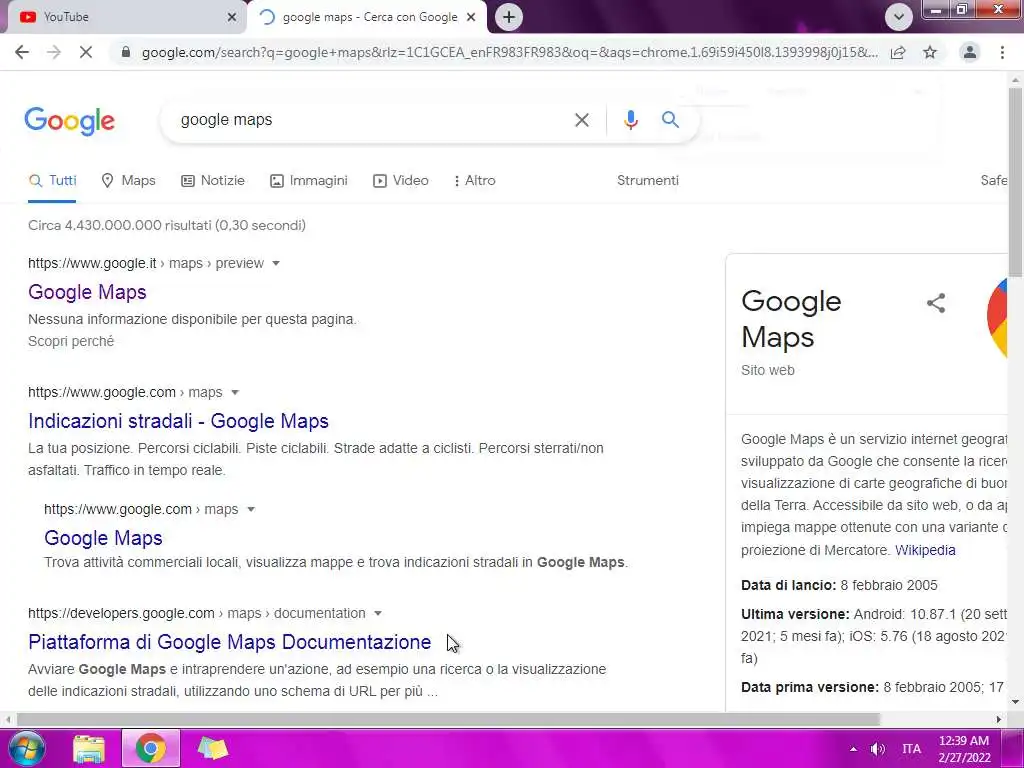The image size is (1024, 768).
Task: Open the first Google Maps result link
Action: pyautogui.click(x=87, y=293)
